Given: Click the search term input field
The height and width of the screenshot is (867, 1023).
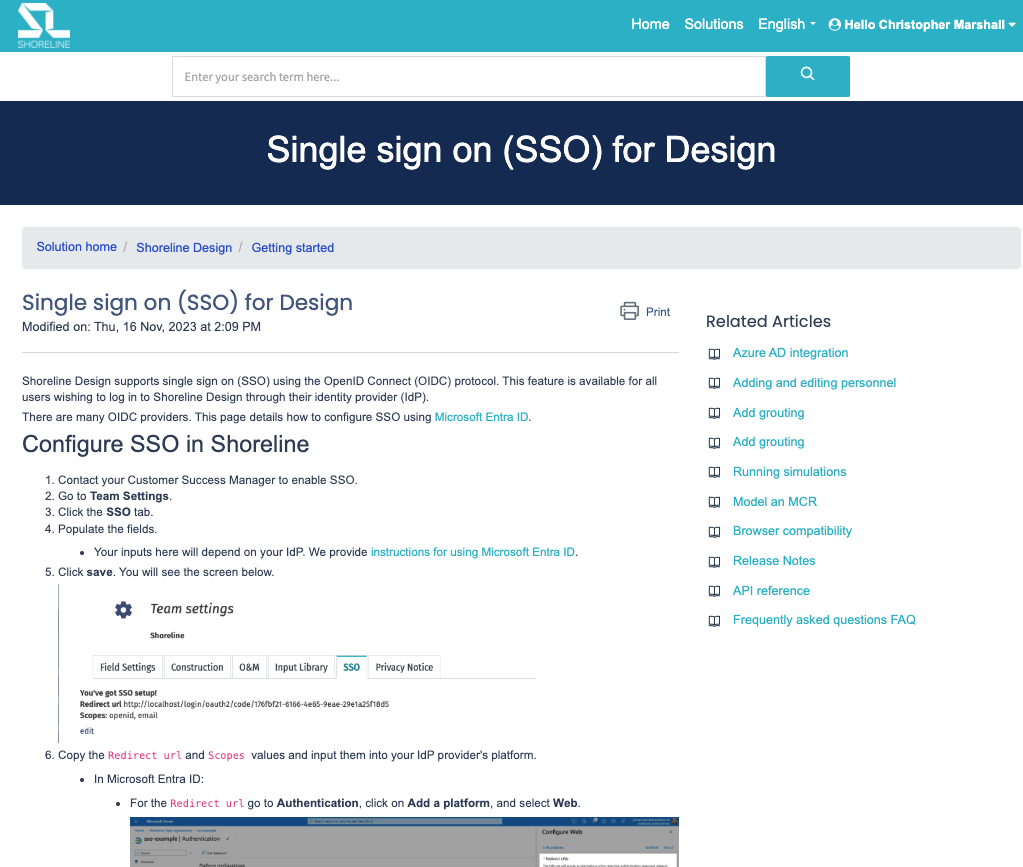Looking at the screenshot, I should pos(468,76).
